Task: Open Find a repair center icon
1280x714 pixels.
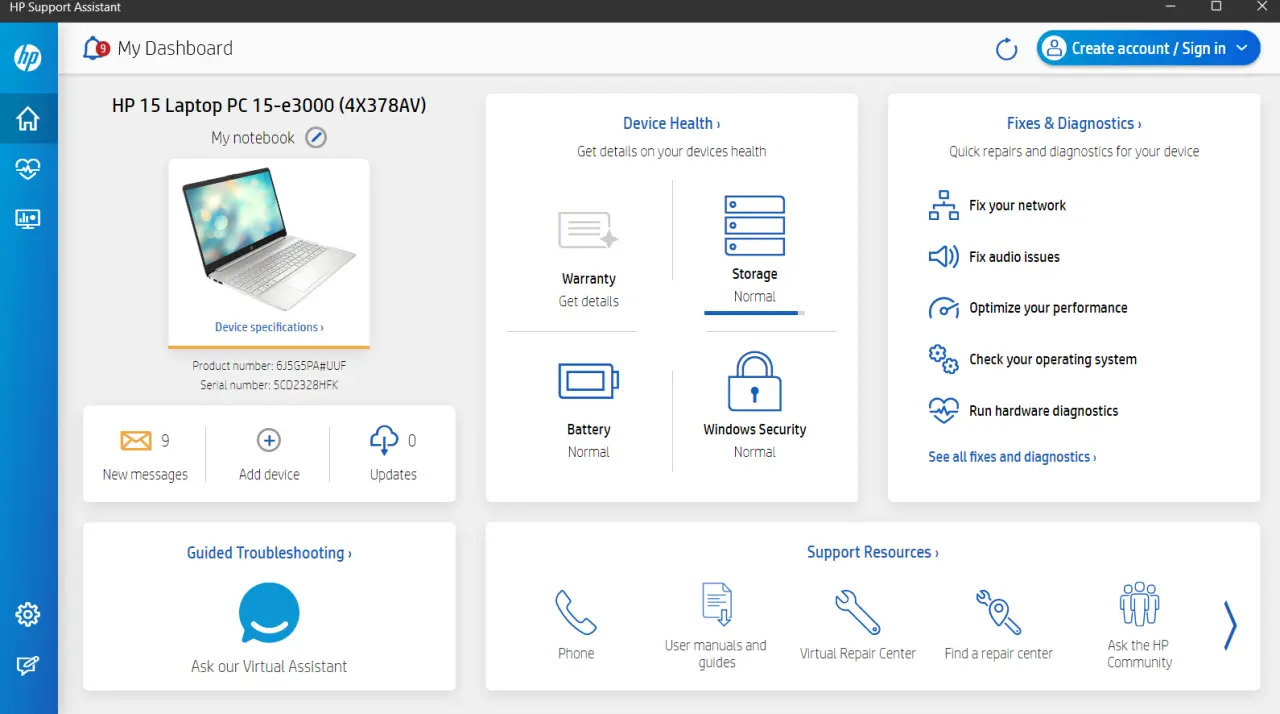Action: coord(998,612)
